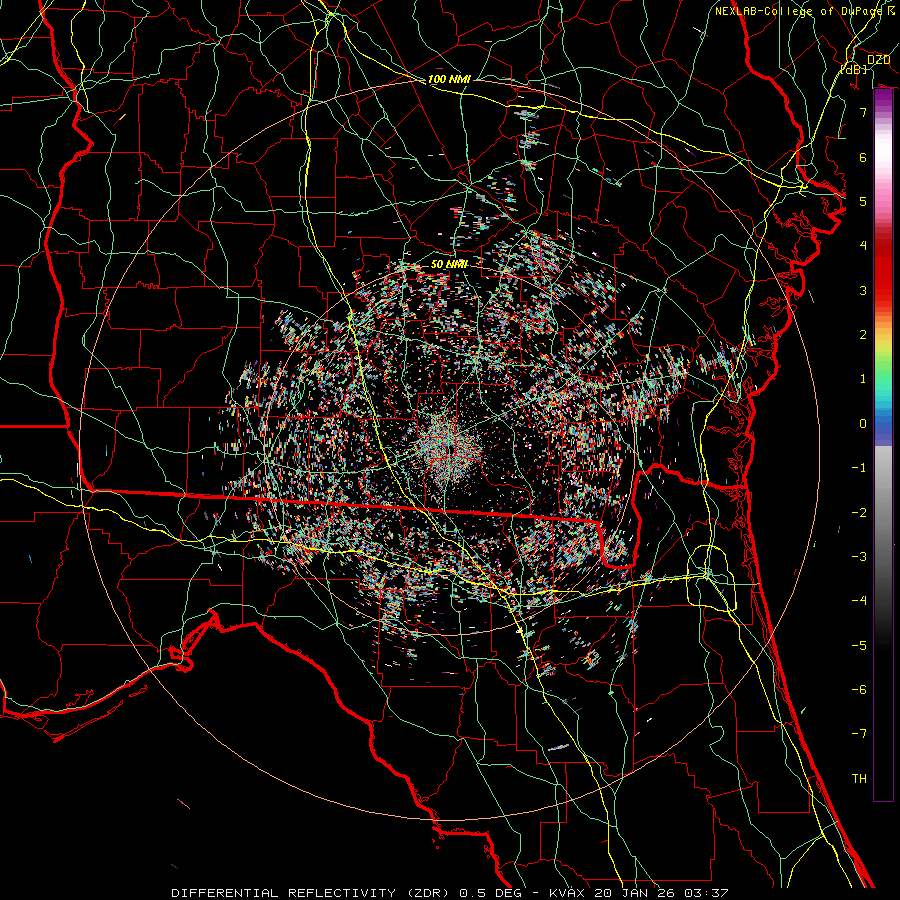Select the scale value "7" on the legend
The image size is (900, 900).
tap(863, 112)
